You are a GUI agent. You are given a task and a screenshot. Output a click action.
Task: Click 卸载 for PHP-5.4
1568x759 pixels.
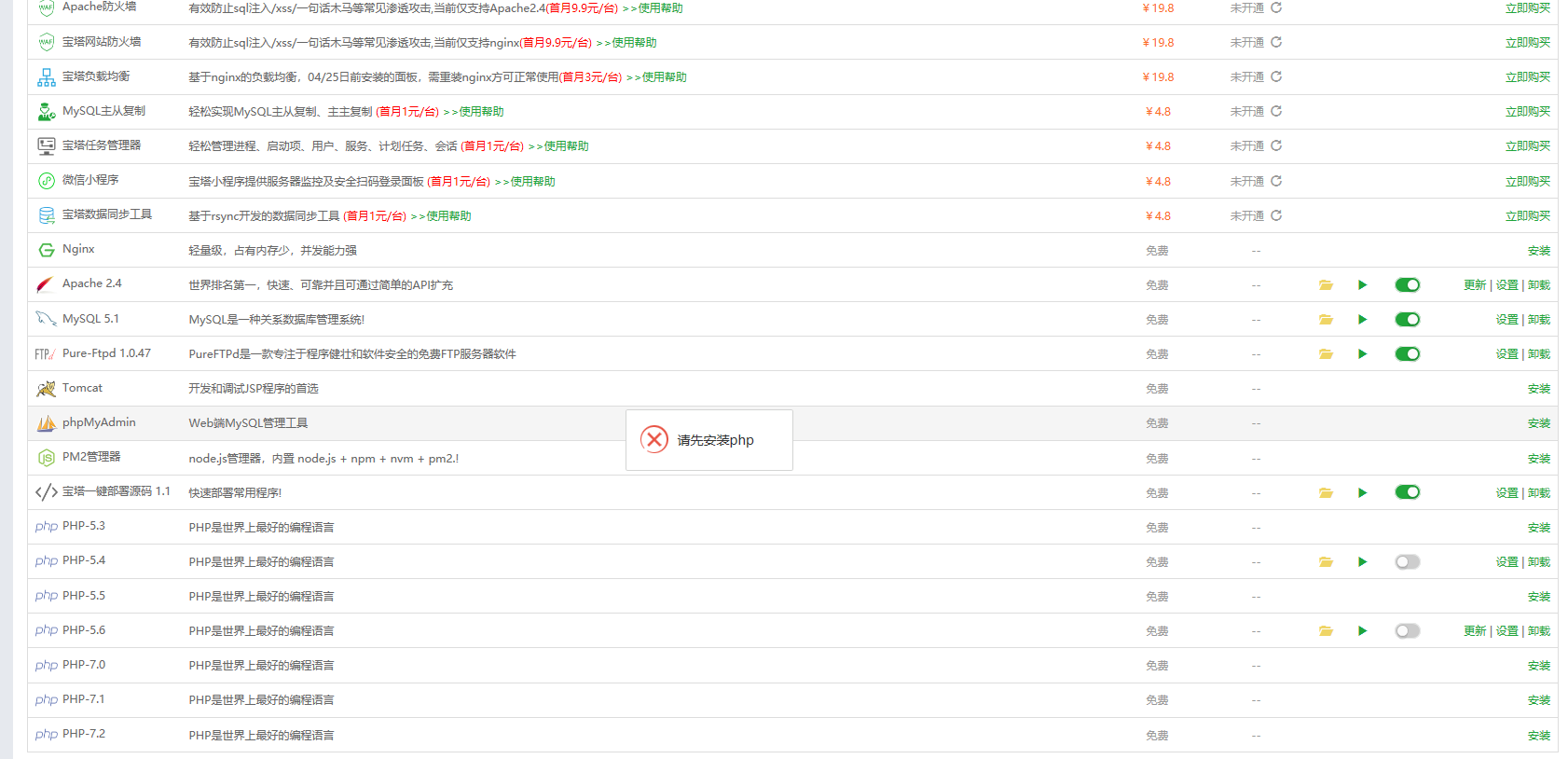click(1539, 562)
